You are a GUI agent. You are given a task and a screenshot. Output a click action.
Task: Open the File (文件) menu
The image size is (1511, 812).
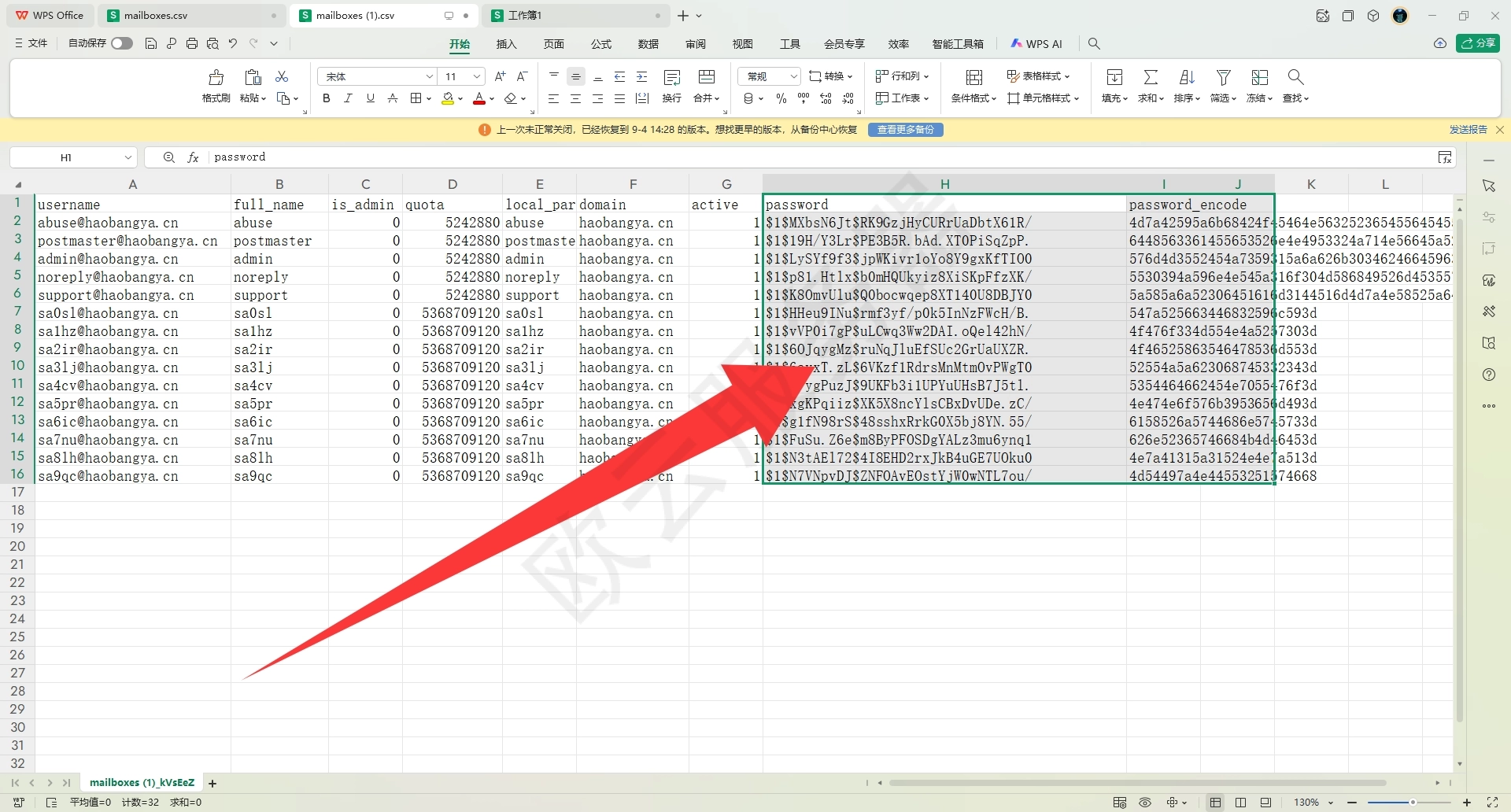[x=31, y=43]
